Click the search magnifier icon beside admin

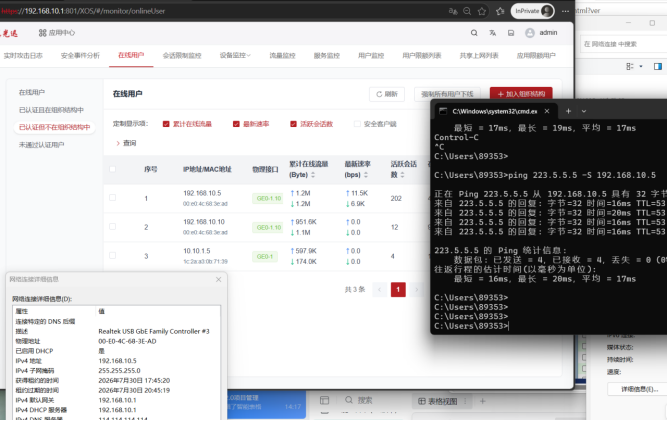click(474, 33)
